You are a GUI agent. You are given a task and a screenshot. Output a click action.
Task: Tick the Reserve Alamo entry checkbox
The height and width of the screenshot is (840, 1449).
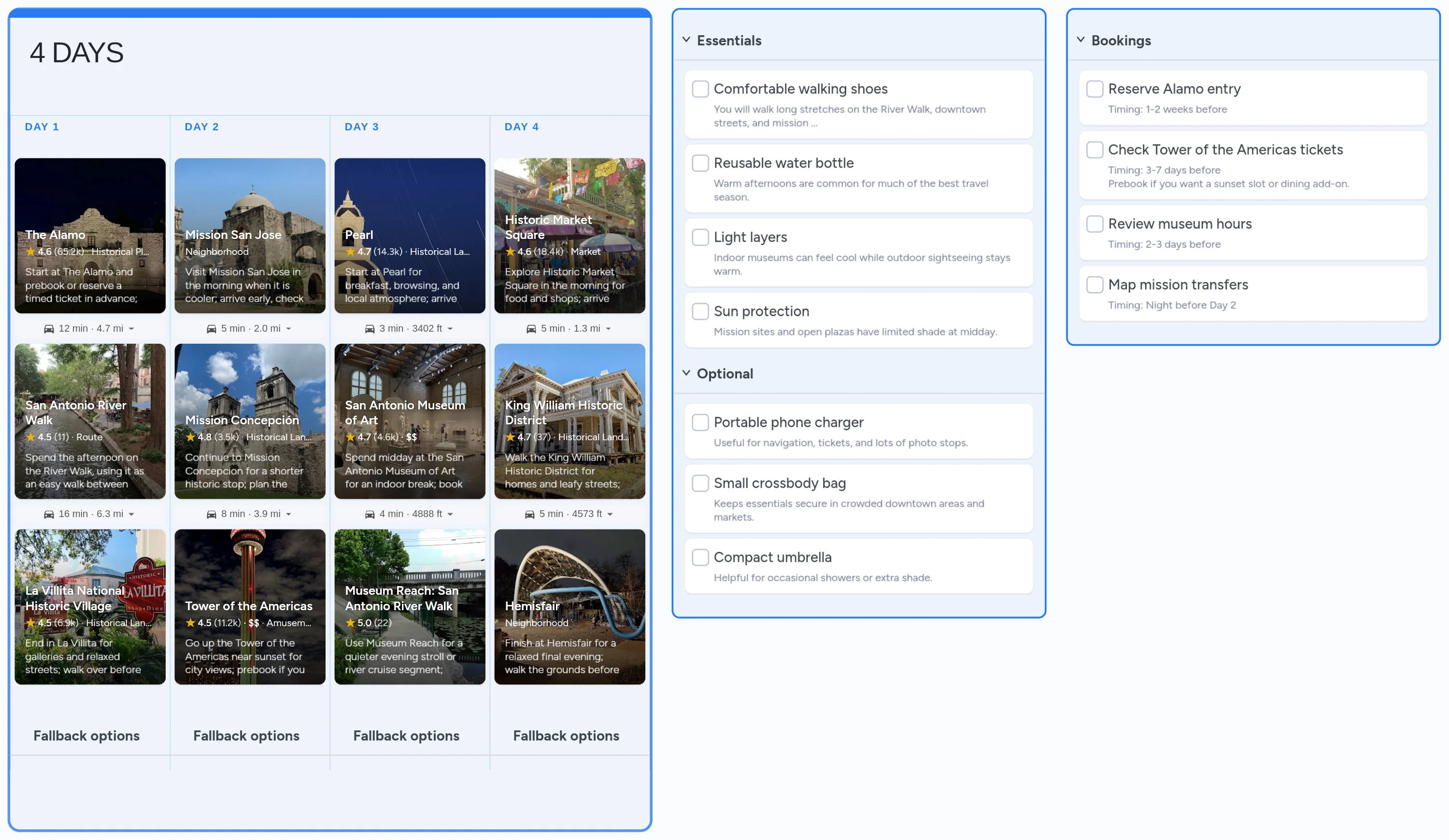pyautogui.click(x=1094, y=89)
